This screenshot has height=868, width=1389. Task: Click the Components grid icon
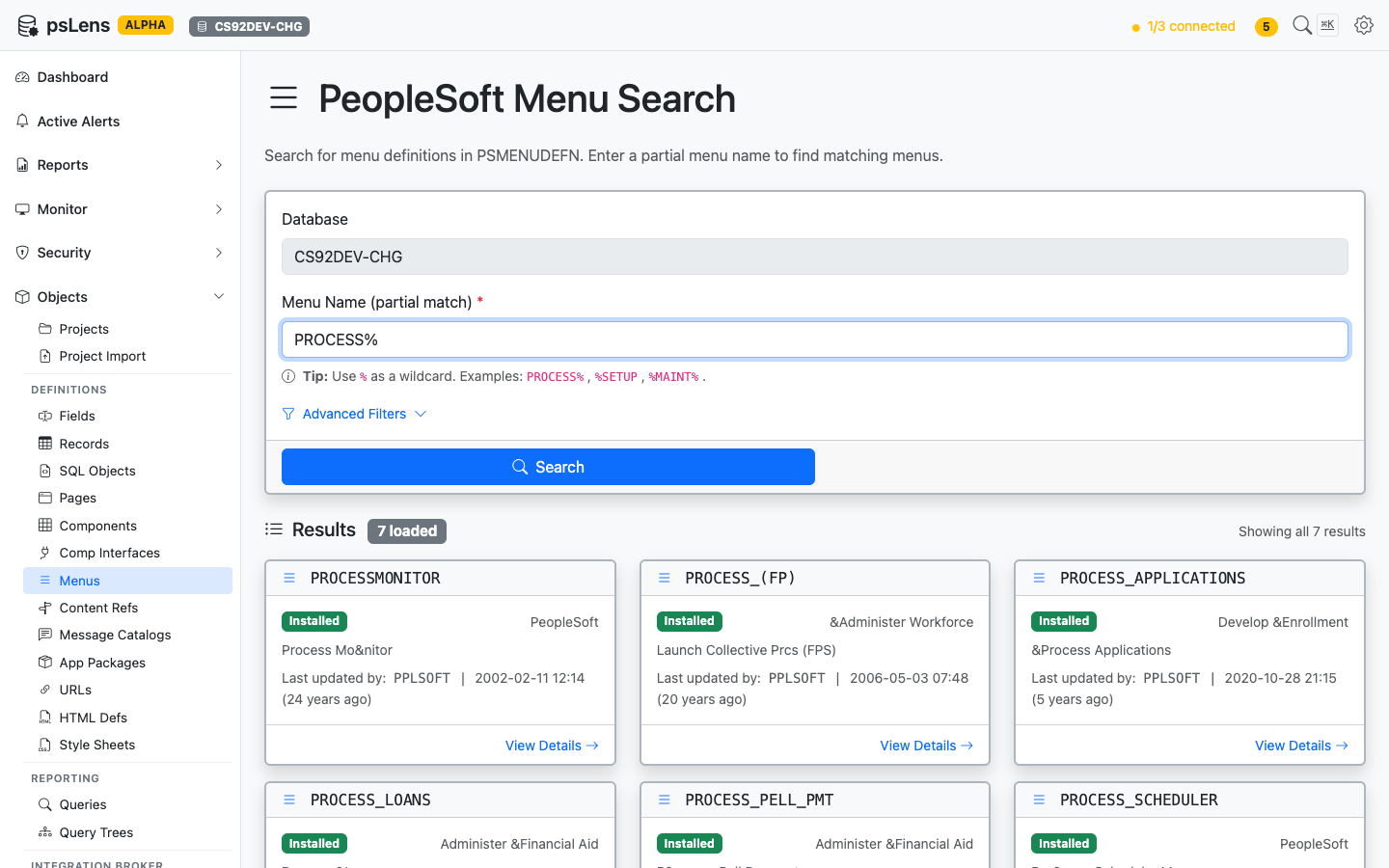click(x=45, y=526)
